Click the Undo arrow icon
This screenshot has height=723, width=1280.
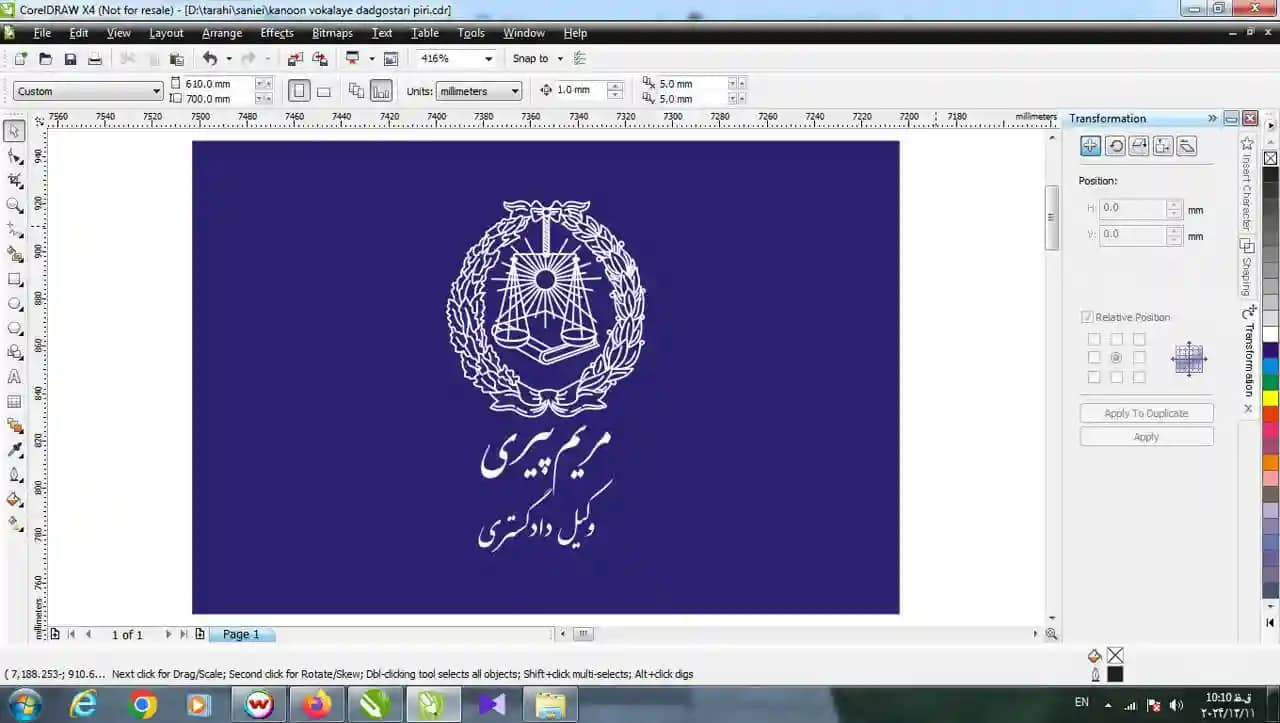pyautogui.click(x=210, y=59)
